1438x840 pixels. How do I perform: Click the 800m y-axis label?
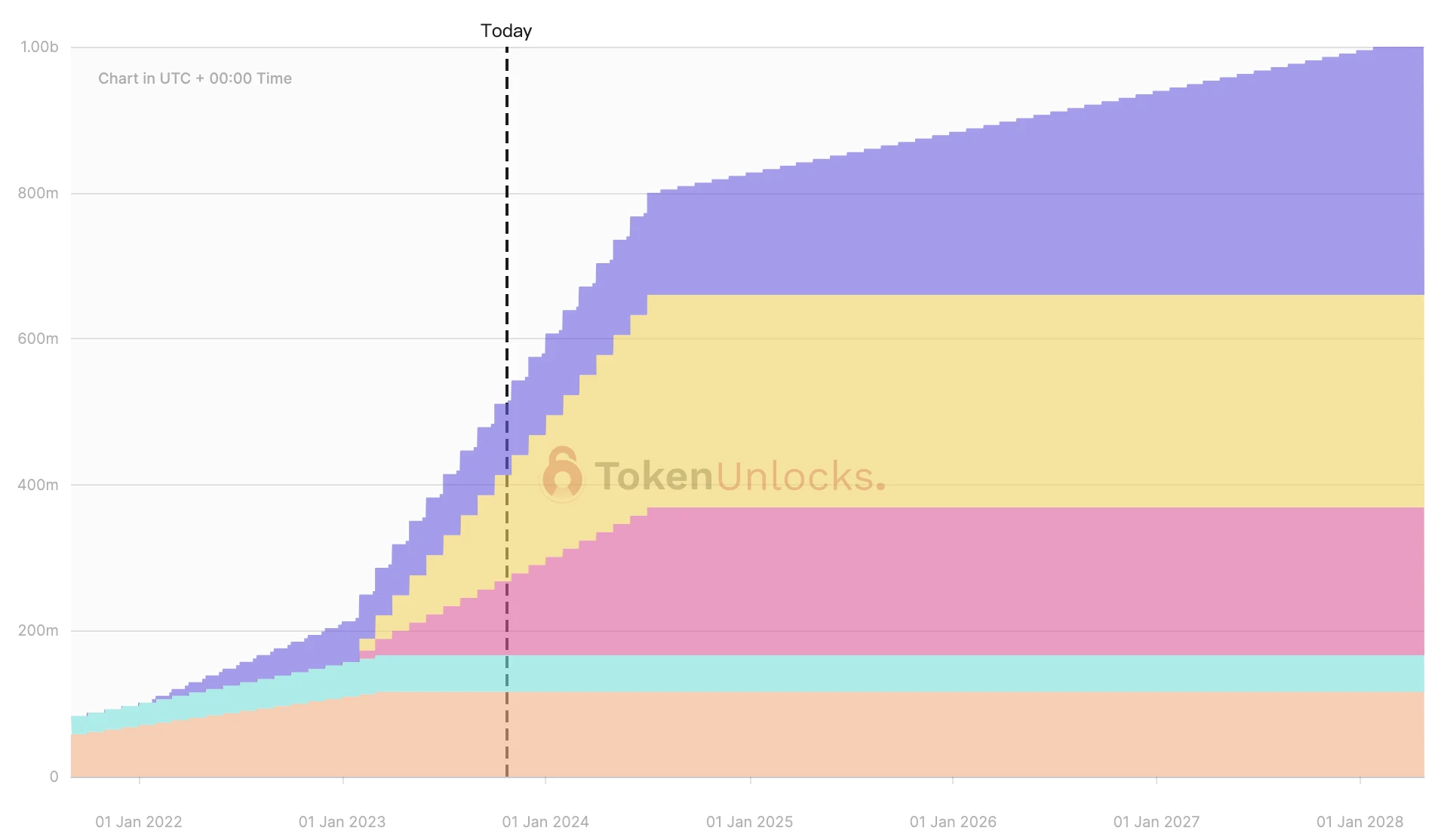coord(38,193)
